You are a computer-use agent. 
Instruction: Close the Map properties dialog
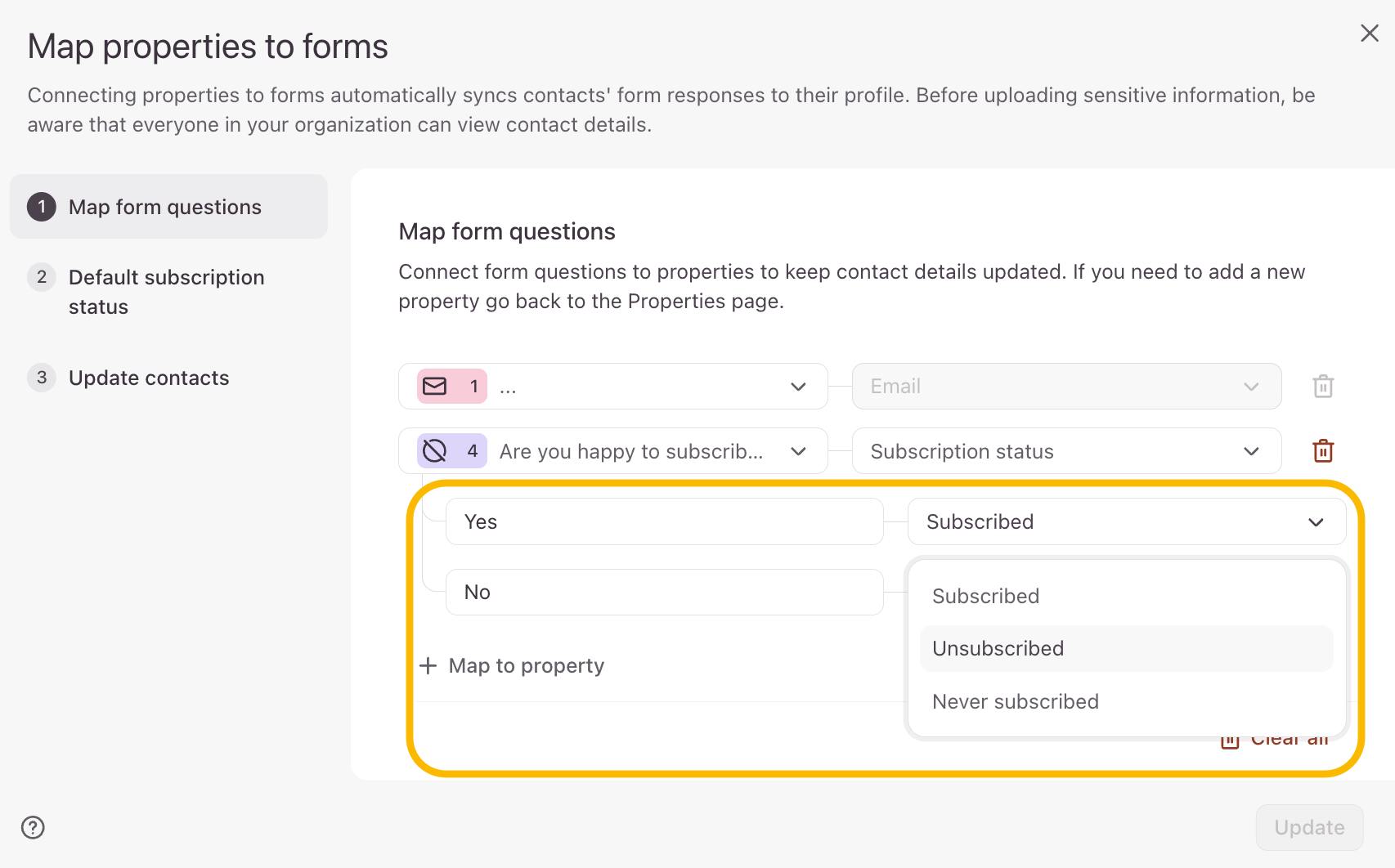pyautogui.click(x=1369, y=33)
